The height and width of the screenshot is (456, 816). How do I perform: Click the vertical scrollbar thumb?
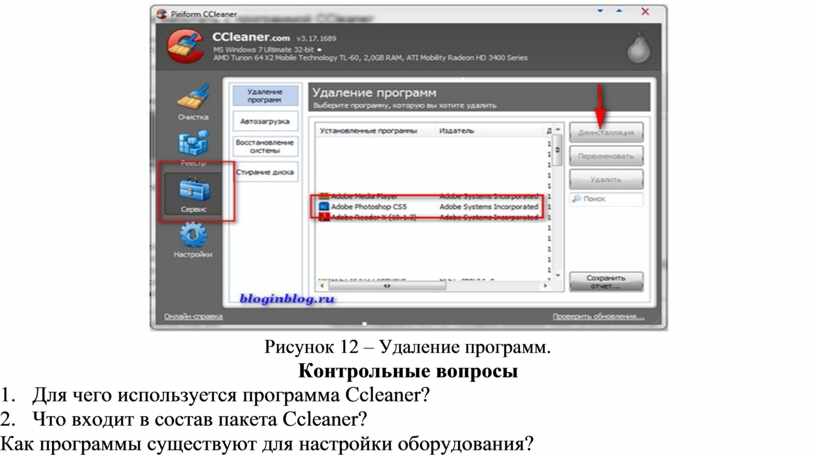click(558, 150)
